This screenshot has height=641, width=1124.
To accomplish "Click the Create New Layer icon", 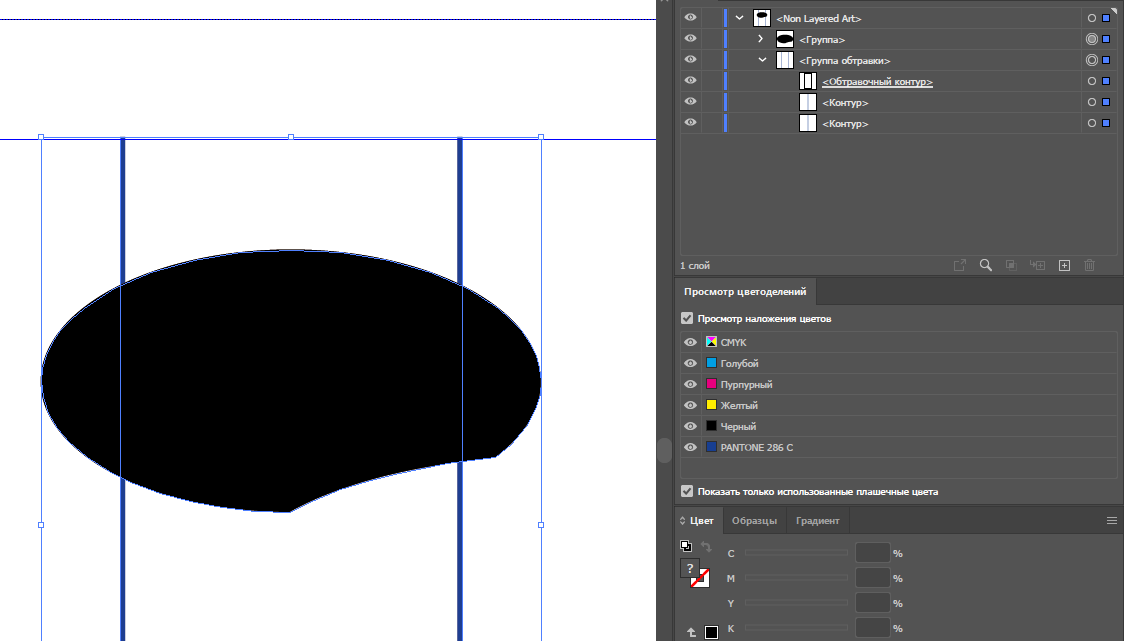I will pos(1064,265).
